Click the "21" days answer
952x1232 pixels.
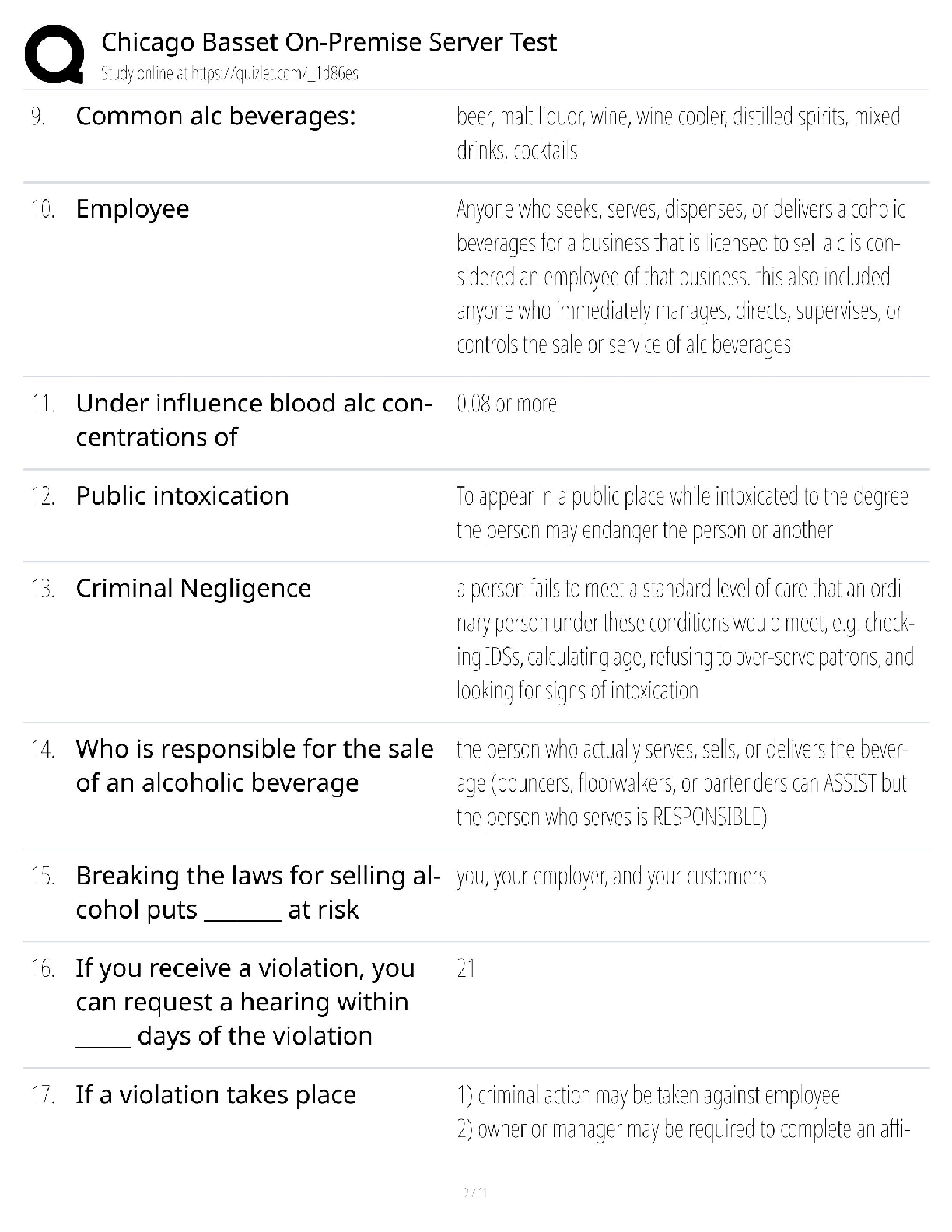(466, 968)
